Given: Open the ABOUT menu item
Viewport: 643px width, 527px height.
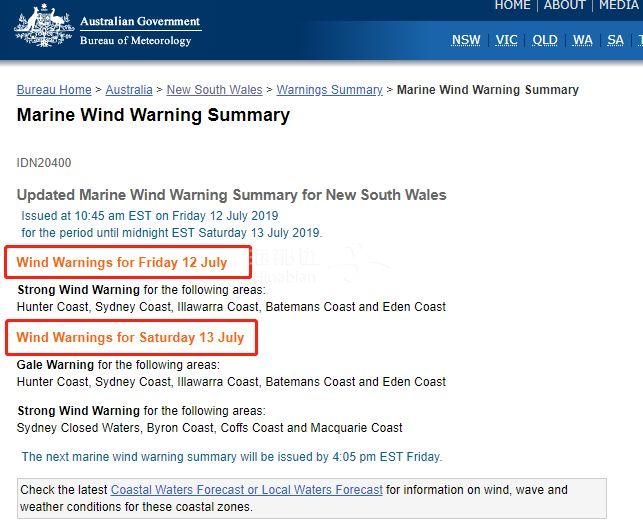Looking at the screenshot, I should 565,5.
